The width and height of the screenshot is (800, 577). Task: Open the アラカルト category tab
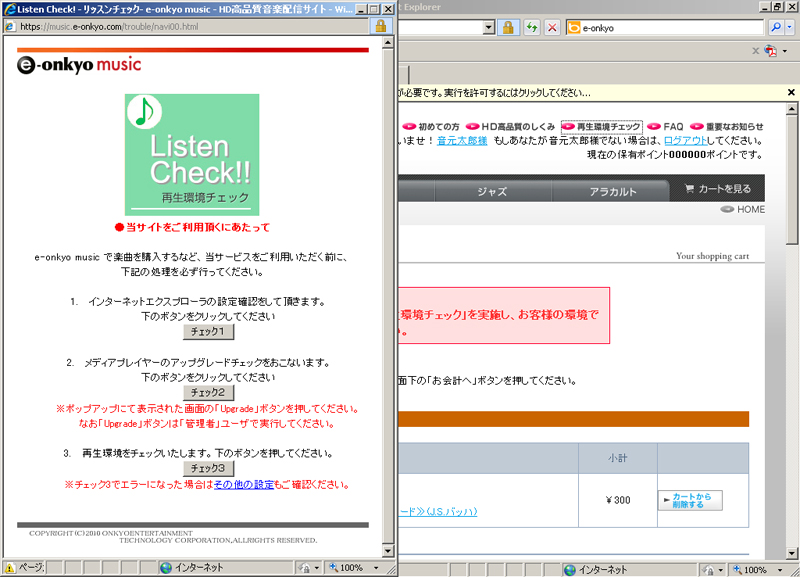pos(613,190)
